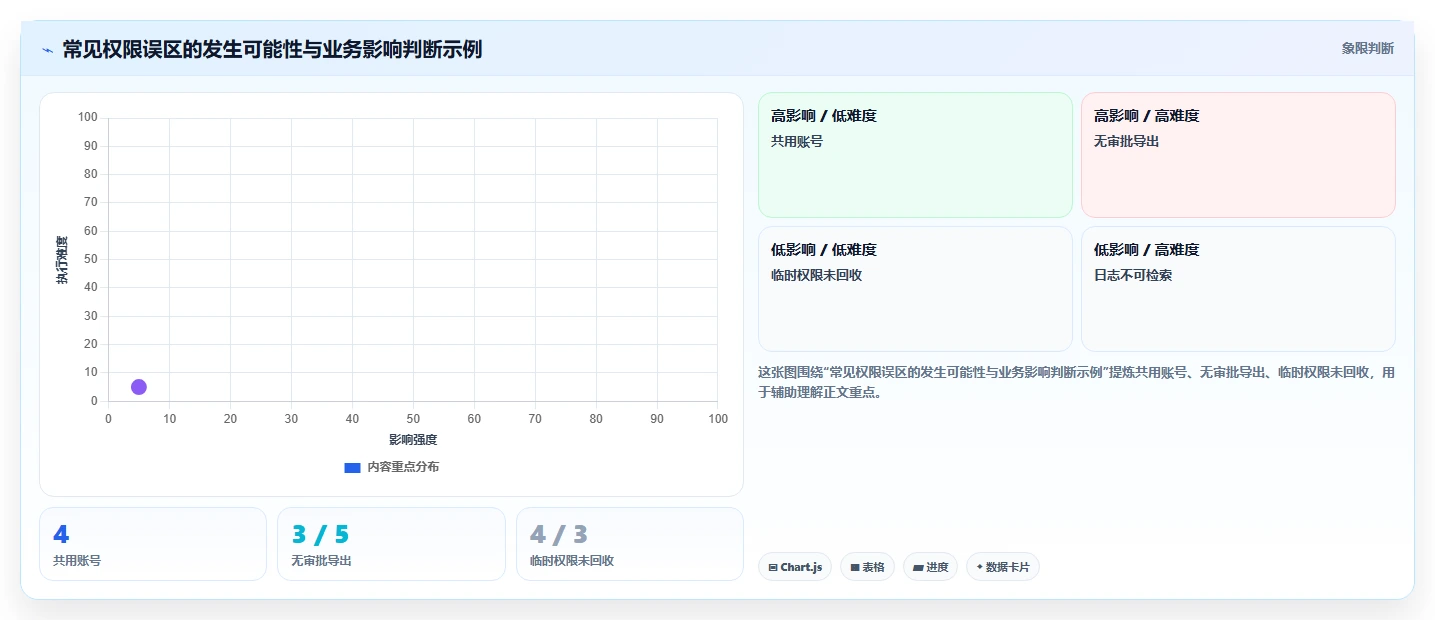The width and height of the screenshot is (1435, 620).
Task: Click the stat card showing value 4
Action: coord(153,544)
